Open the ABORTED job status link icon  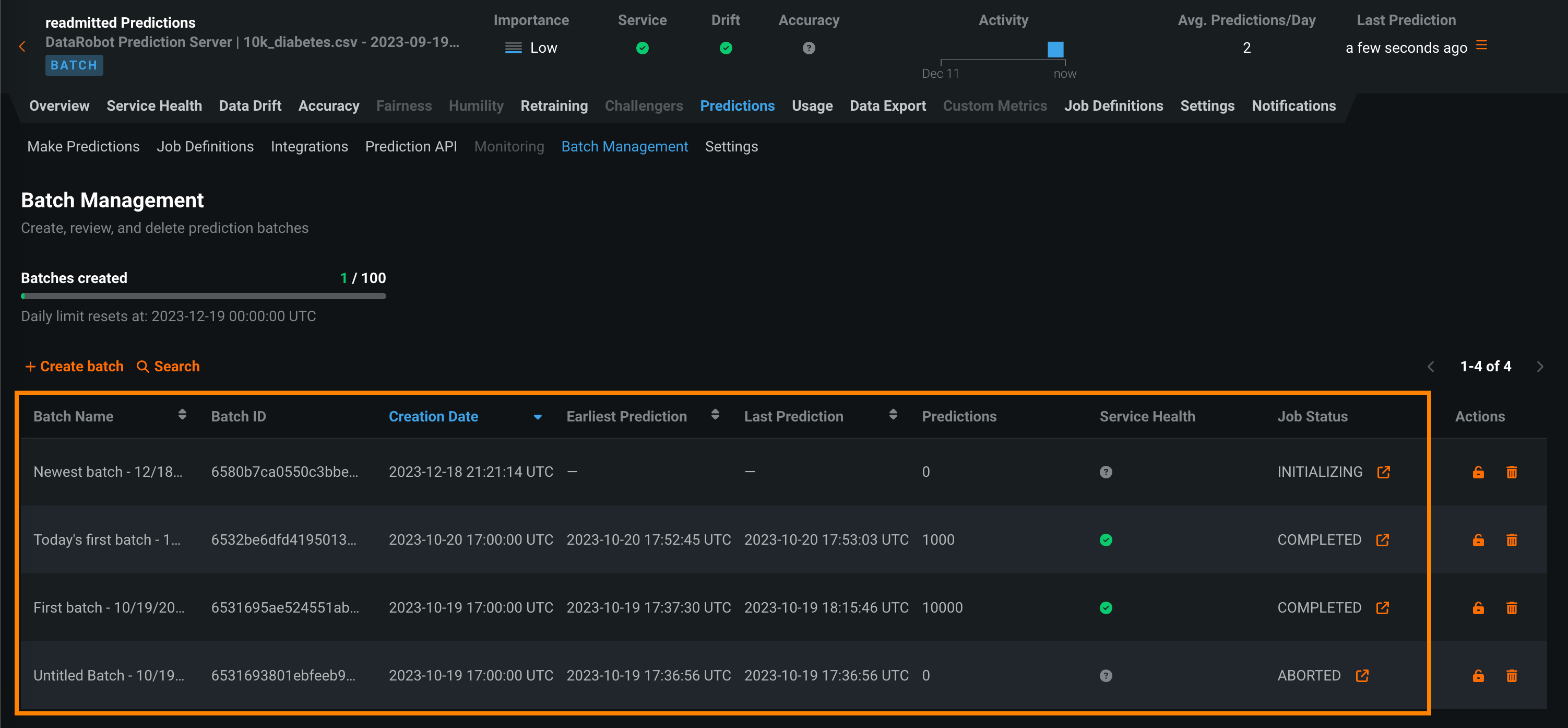click(1362, 676)
